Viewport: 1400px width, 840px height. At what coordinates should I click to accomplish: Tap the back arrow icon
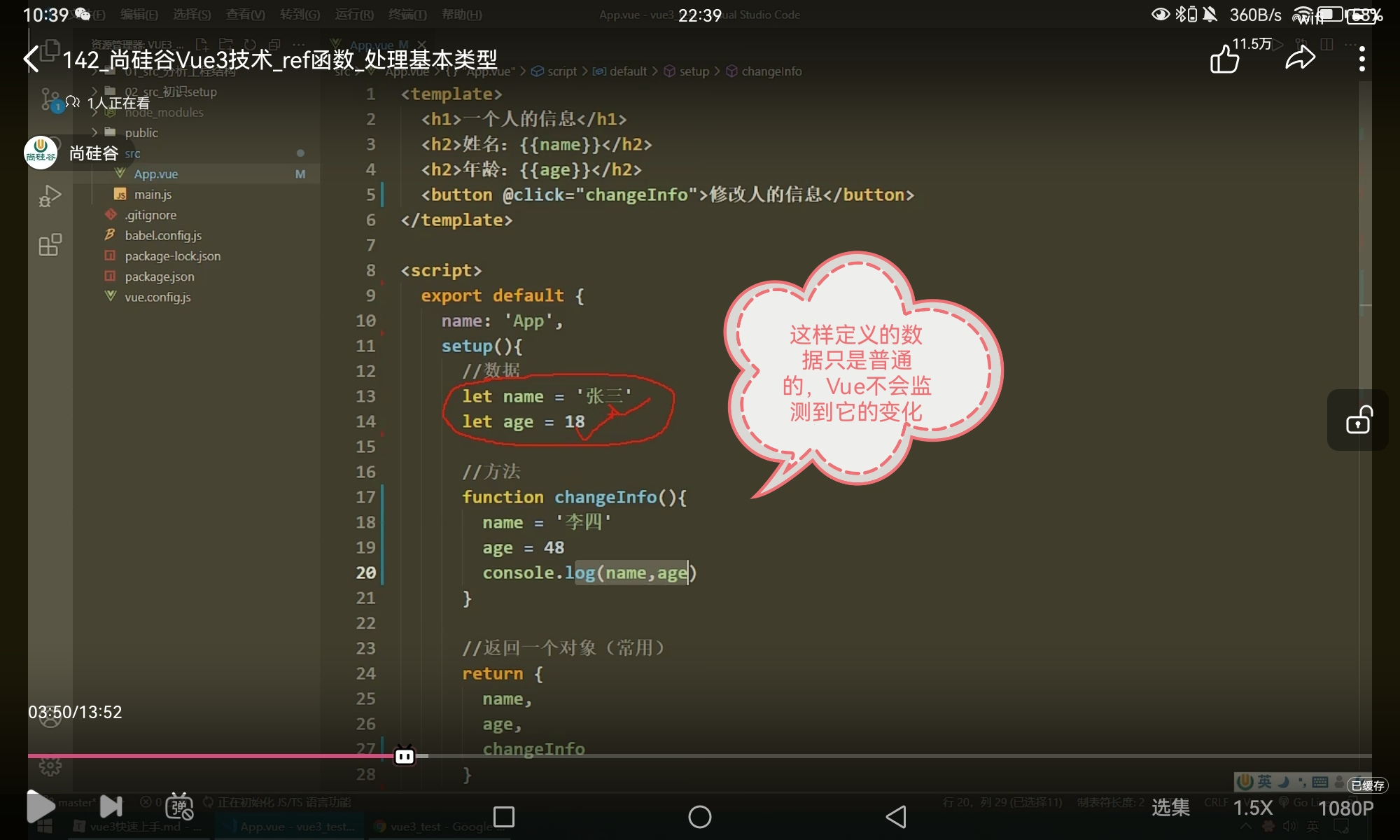point(31,59)
